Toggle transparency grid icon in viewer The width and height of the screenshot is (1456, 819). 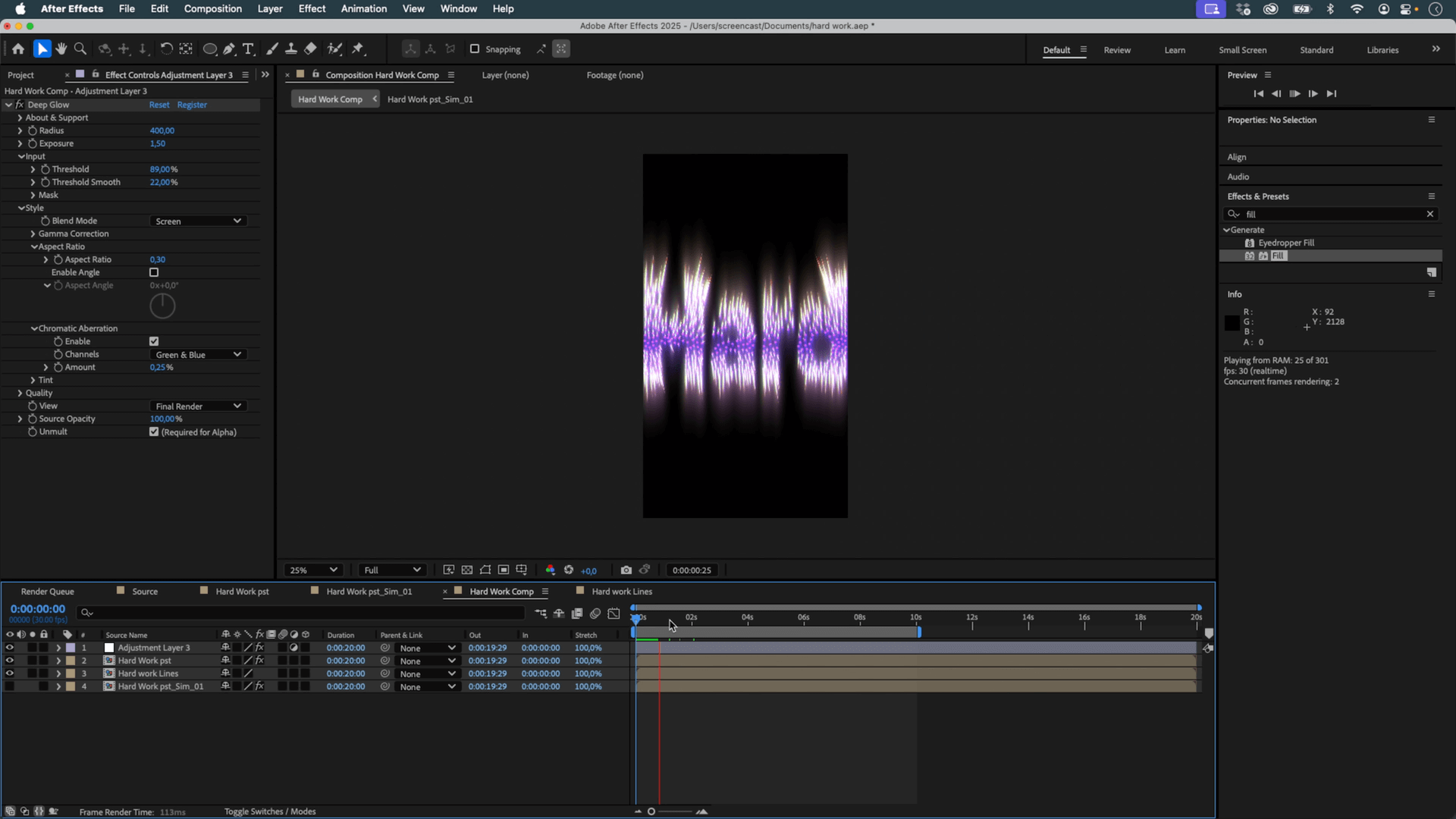click(x=467, y=570)
